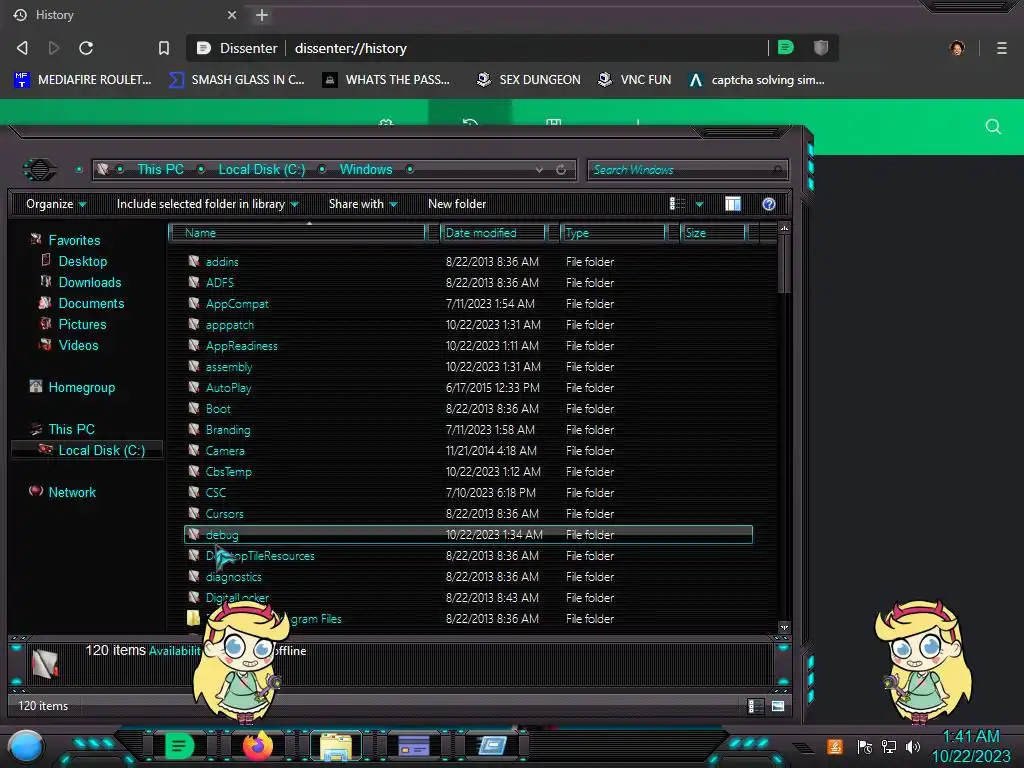Open File Explorer from the taskbar
This screenshot has width=1024, height=768.
[x=336, y=746]
